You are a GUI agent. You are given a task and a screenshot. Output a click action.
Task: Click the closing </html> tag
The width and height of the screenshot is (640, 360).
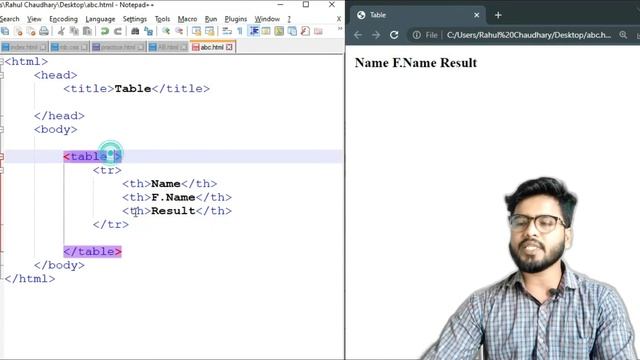30,278
